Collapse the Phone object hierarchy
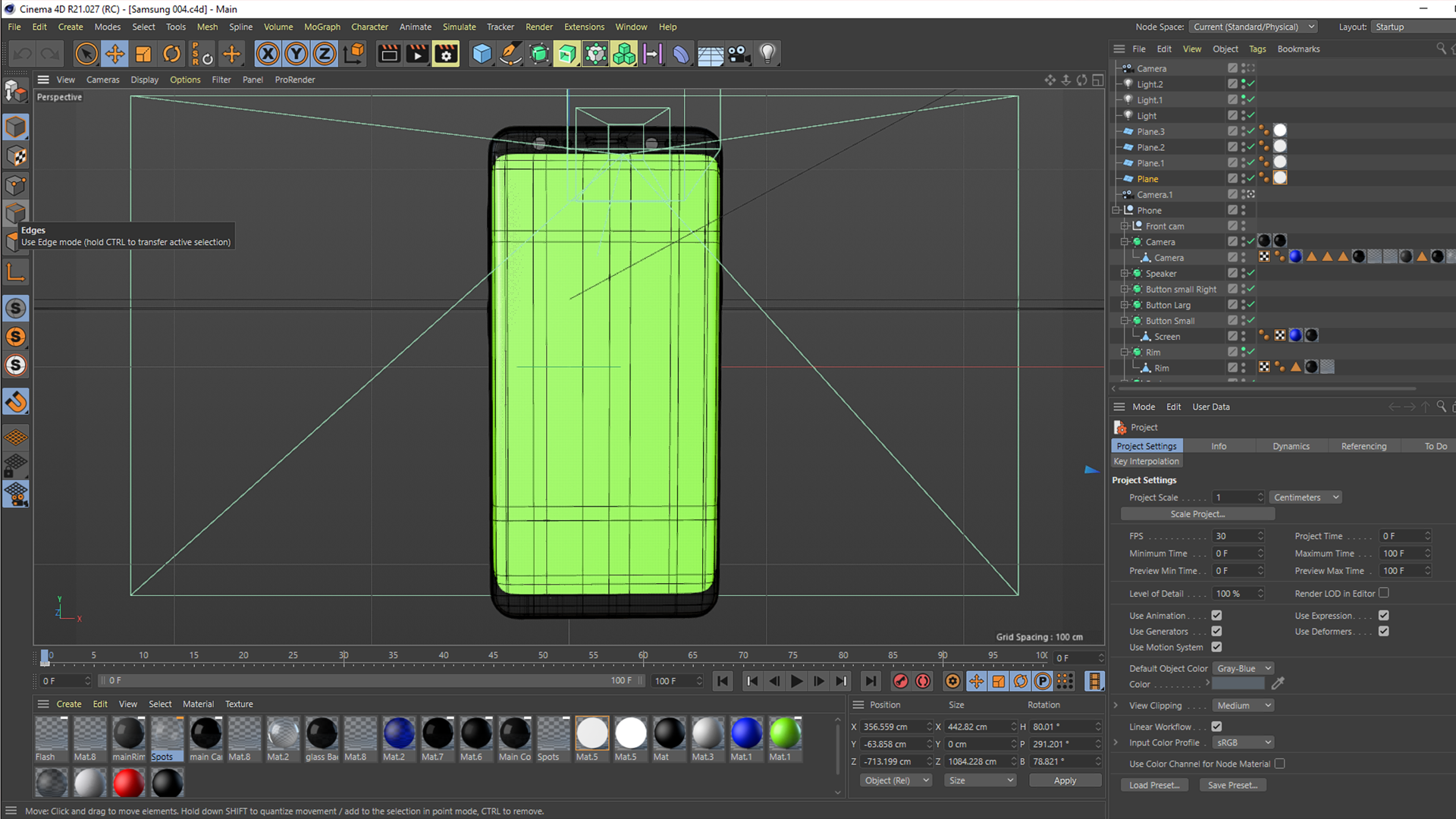This screenshot has width=1456, height=819. click(x=1116, y=211)
